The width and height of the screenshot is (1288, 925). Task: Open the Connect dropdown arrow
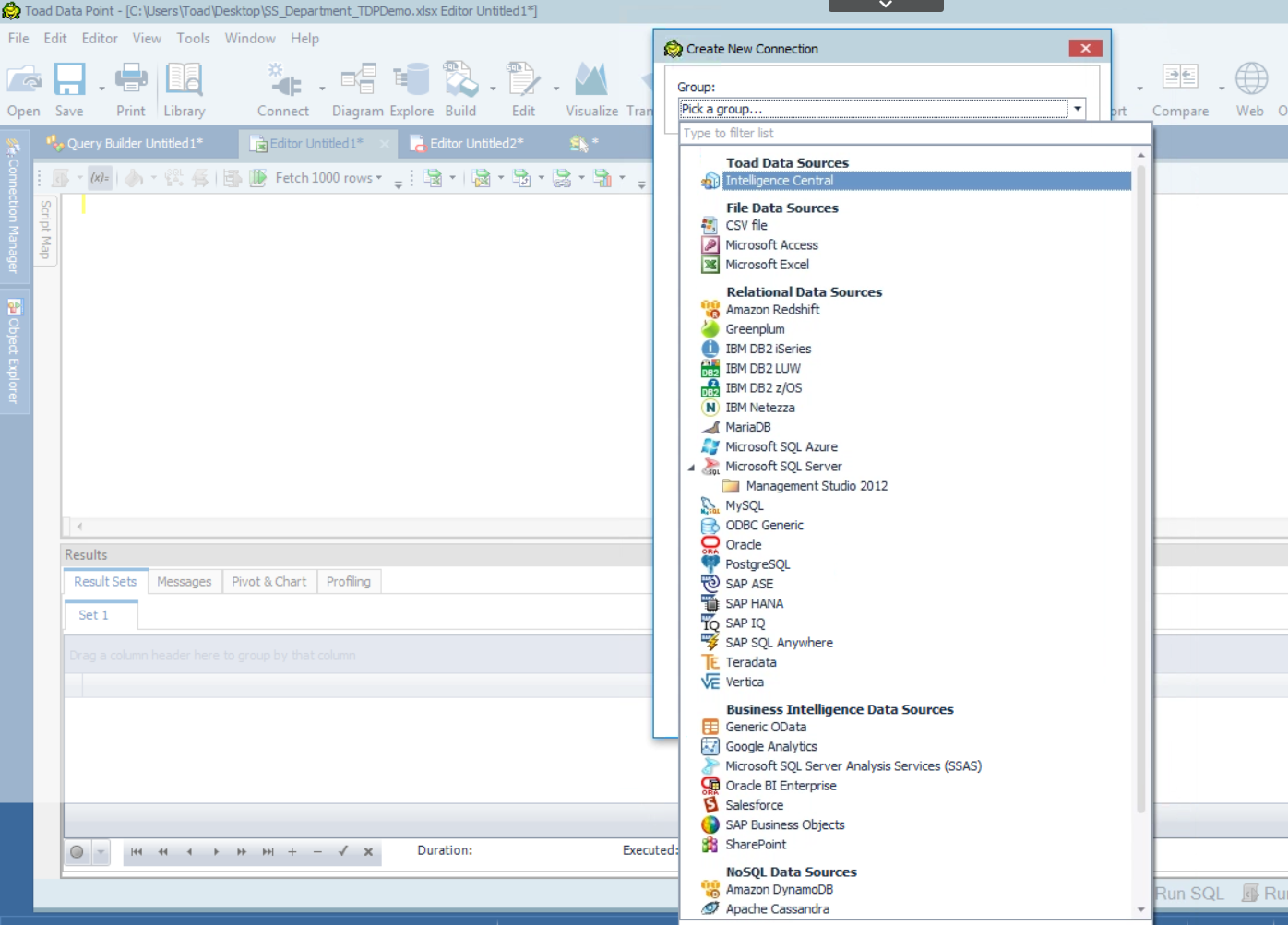click(x=322, y=89)
